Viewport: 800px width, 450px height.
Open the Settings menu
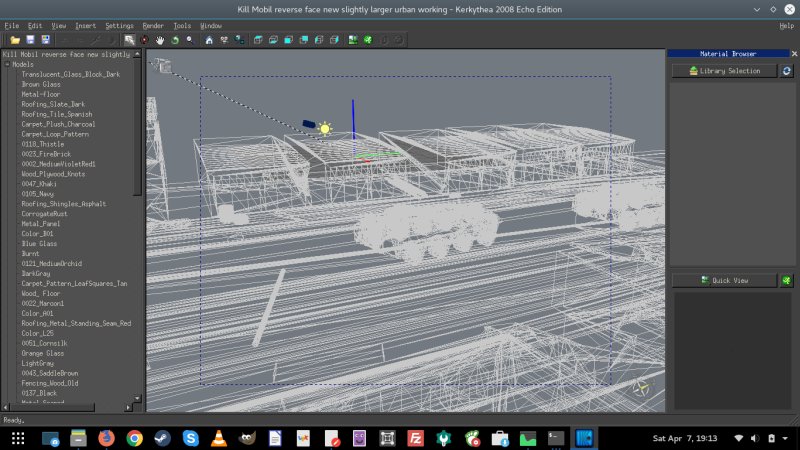119,25
